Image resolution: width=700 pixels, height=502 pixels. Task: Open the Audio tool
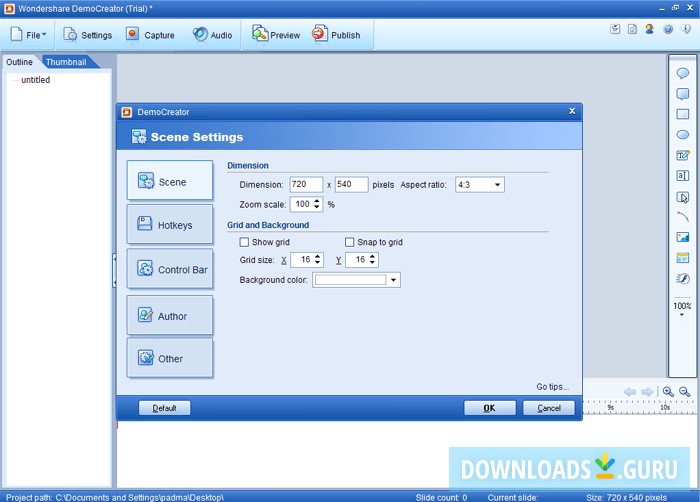tap(212, 35)
